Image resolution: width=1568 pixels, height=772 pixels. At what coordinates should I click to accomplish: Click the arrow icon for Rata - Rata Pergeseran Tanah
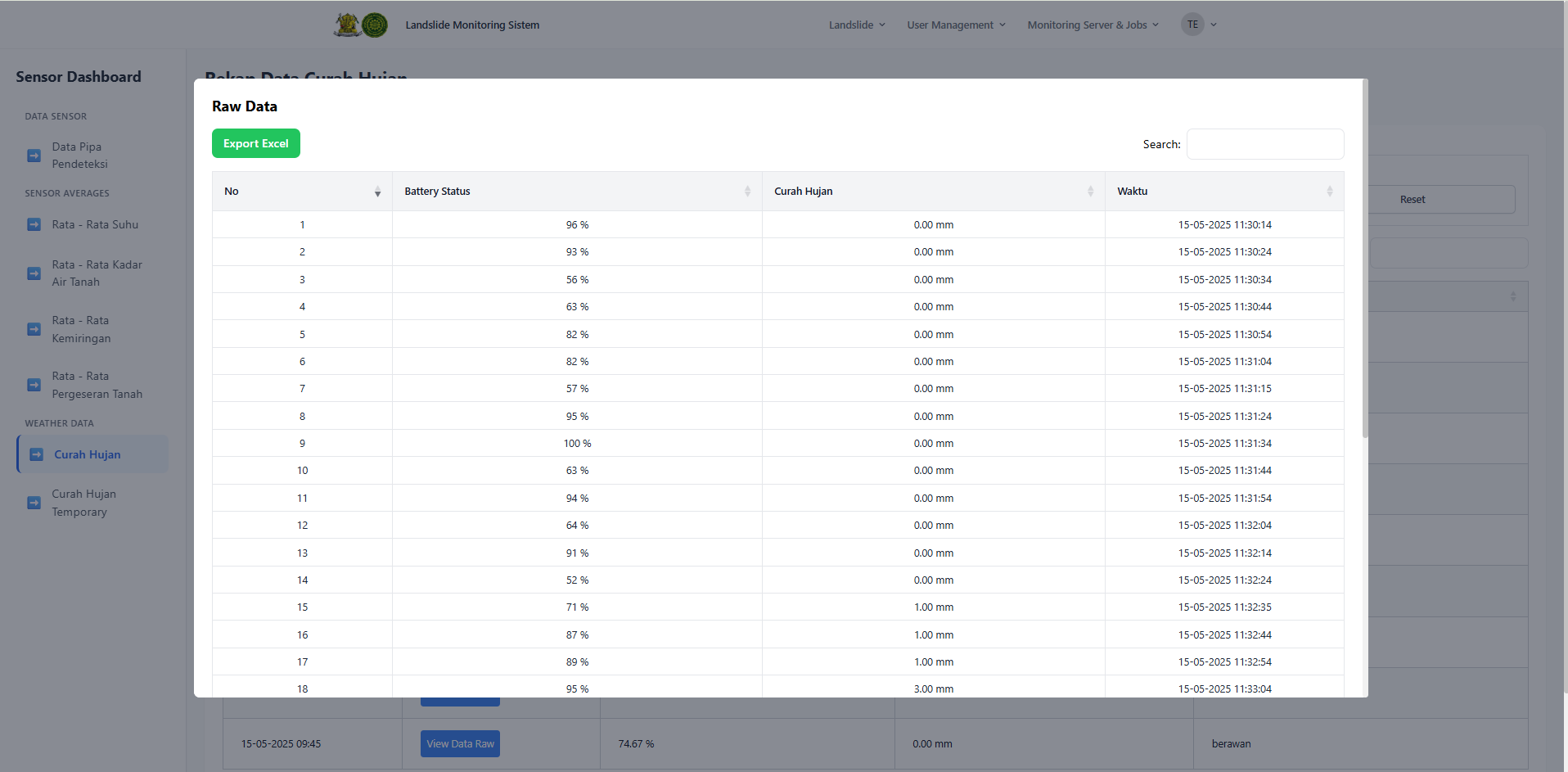tap(34, 385)
